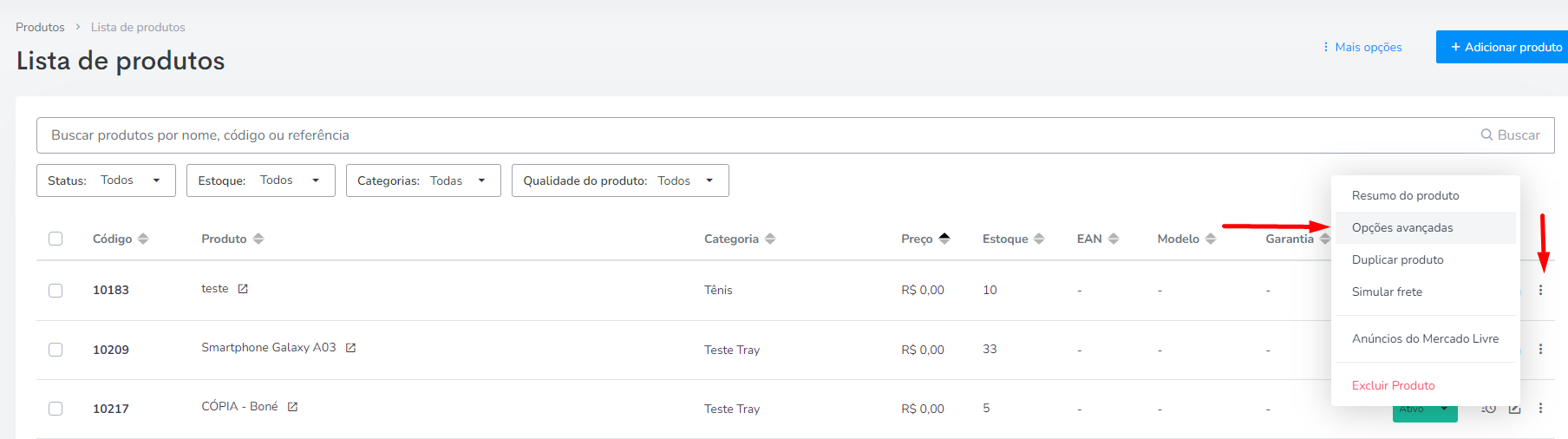The image size is (1568, 439).
Task: Open kebab menu for CÓPIA - Boné
Action: (x=1540, y=408)
